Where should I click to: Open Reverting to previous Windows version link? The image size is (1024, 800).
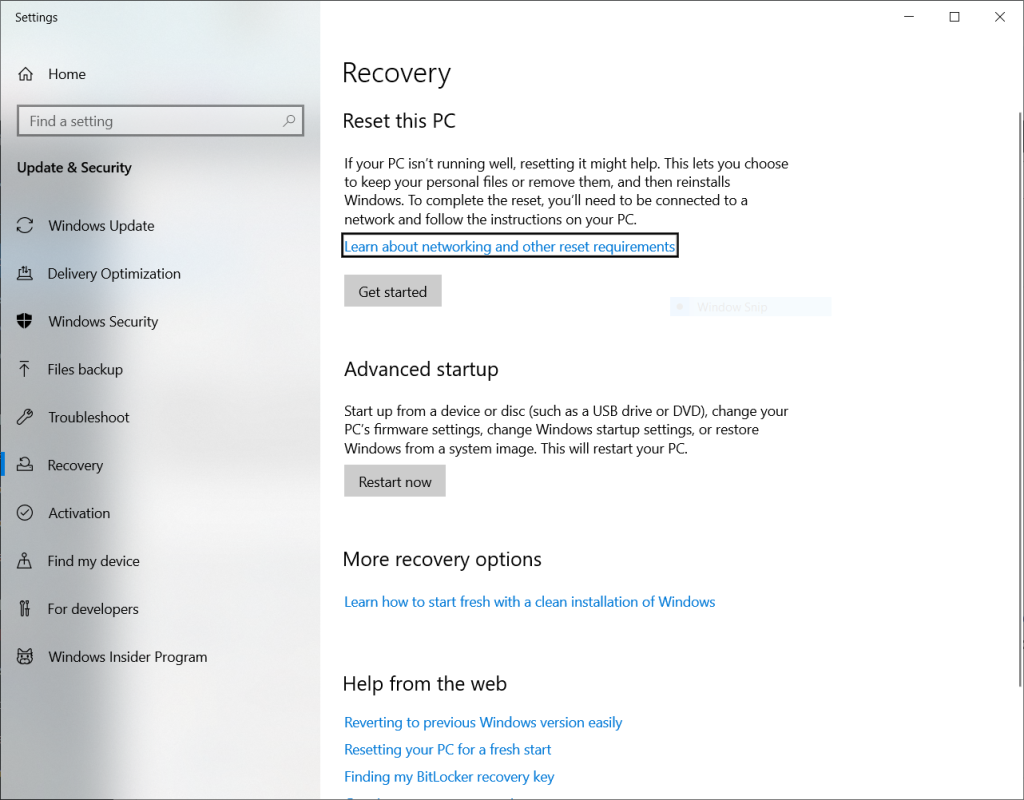point(483,722)
